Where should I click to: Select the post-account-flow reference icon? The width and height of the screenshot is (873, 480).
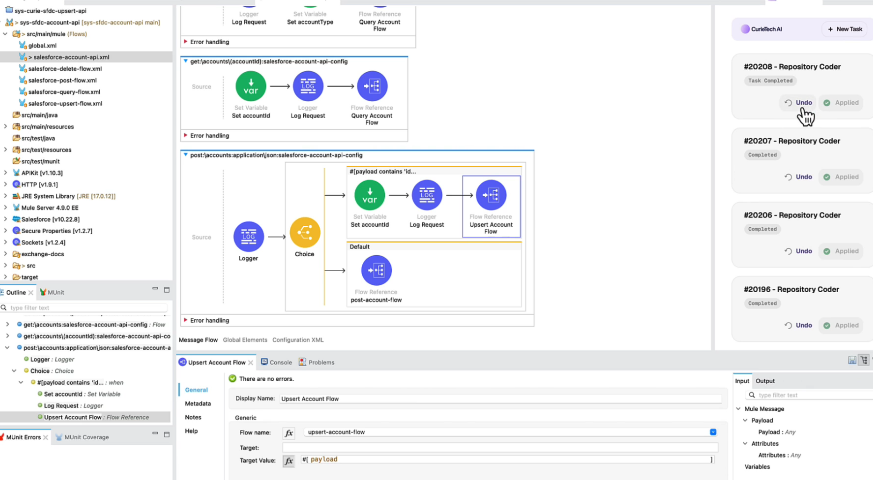[376, 271]
